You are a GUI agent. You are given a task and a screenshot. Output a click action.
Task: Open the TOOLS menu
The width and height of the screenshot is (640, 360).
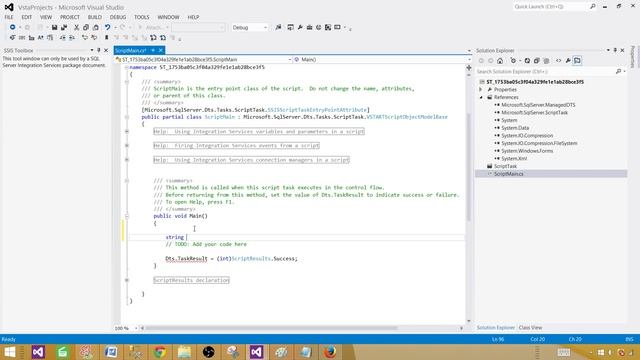click(142, 17)
